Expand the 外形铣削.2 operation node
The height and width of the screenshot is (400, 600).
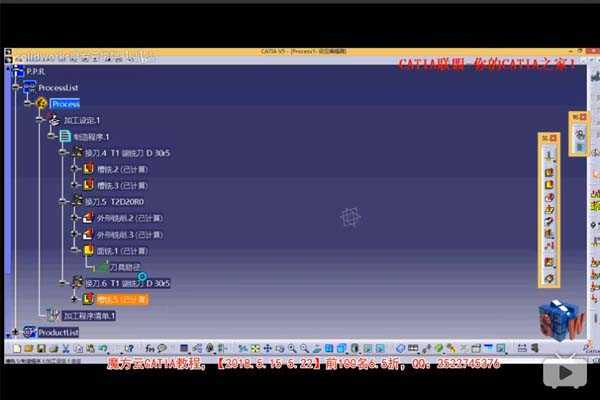[x=74, y=218]
